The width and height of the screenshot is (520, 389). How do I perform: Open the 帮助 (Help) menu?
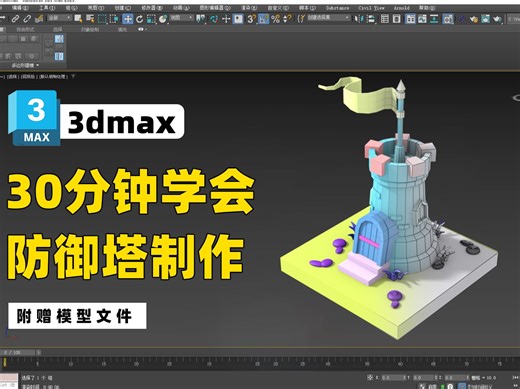tap(428, 8)
